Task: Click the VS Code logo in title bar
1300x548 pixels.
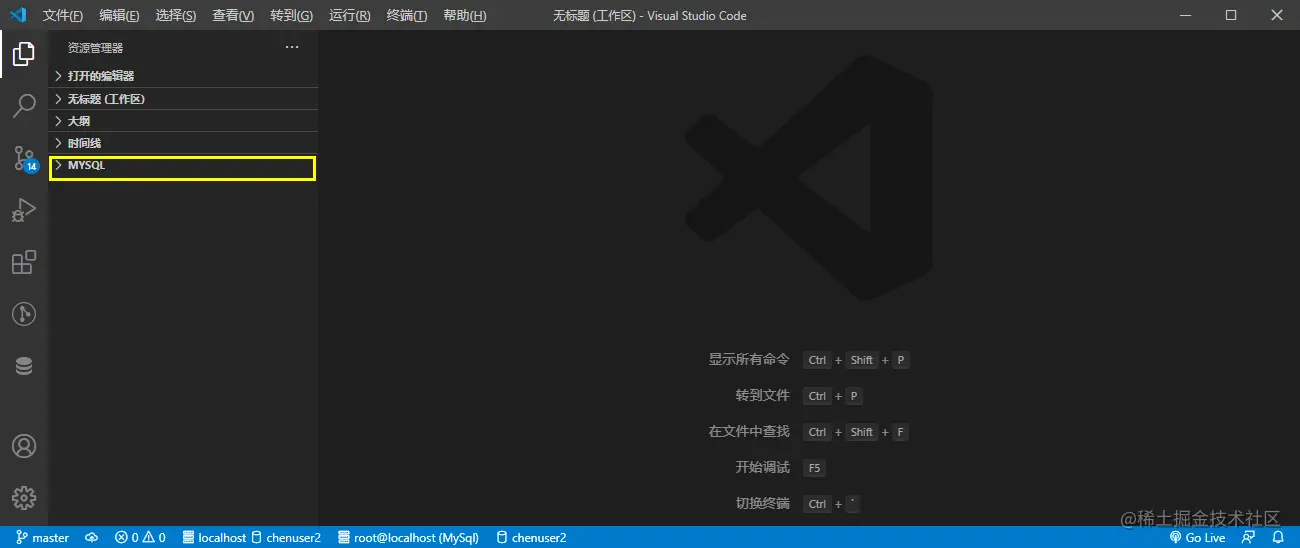Action: click(x=18, y=15)
